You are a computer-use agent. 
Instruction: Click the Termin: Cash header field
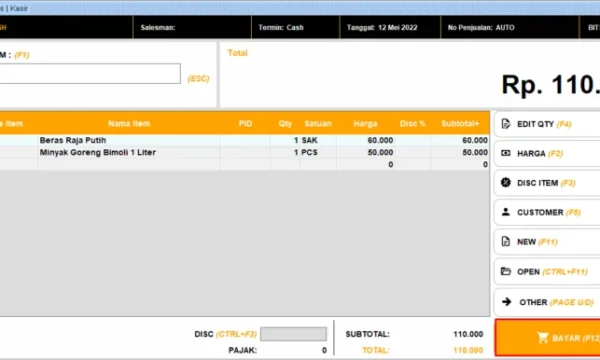(x=295, y=28)
